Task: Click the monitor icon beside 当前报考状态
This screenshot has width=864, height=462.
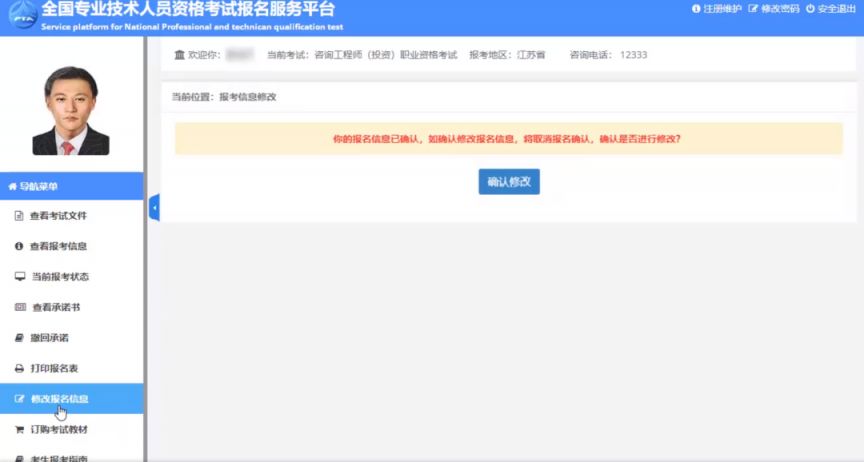Action: point(20,276)
